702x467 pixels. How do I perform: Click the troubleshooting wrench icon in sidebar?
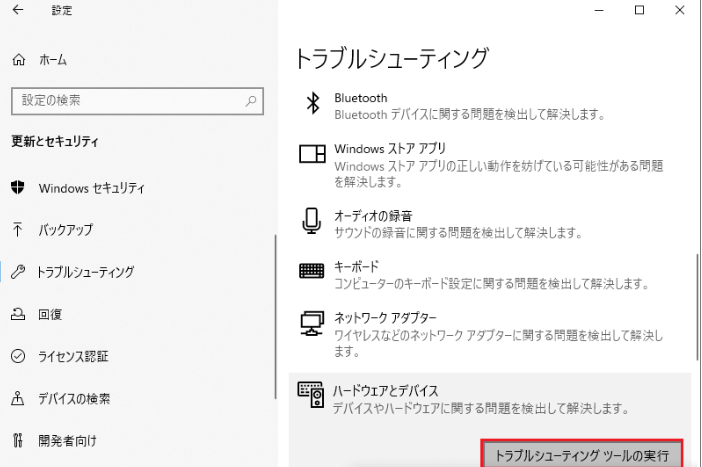18,272
